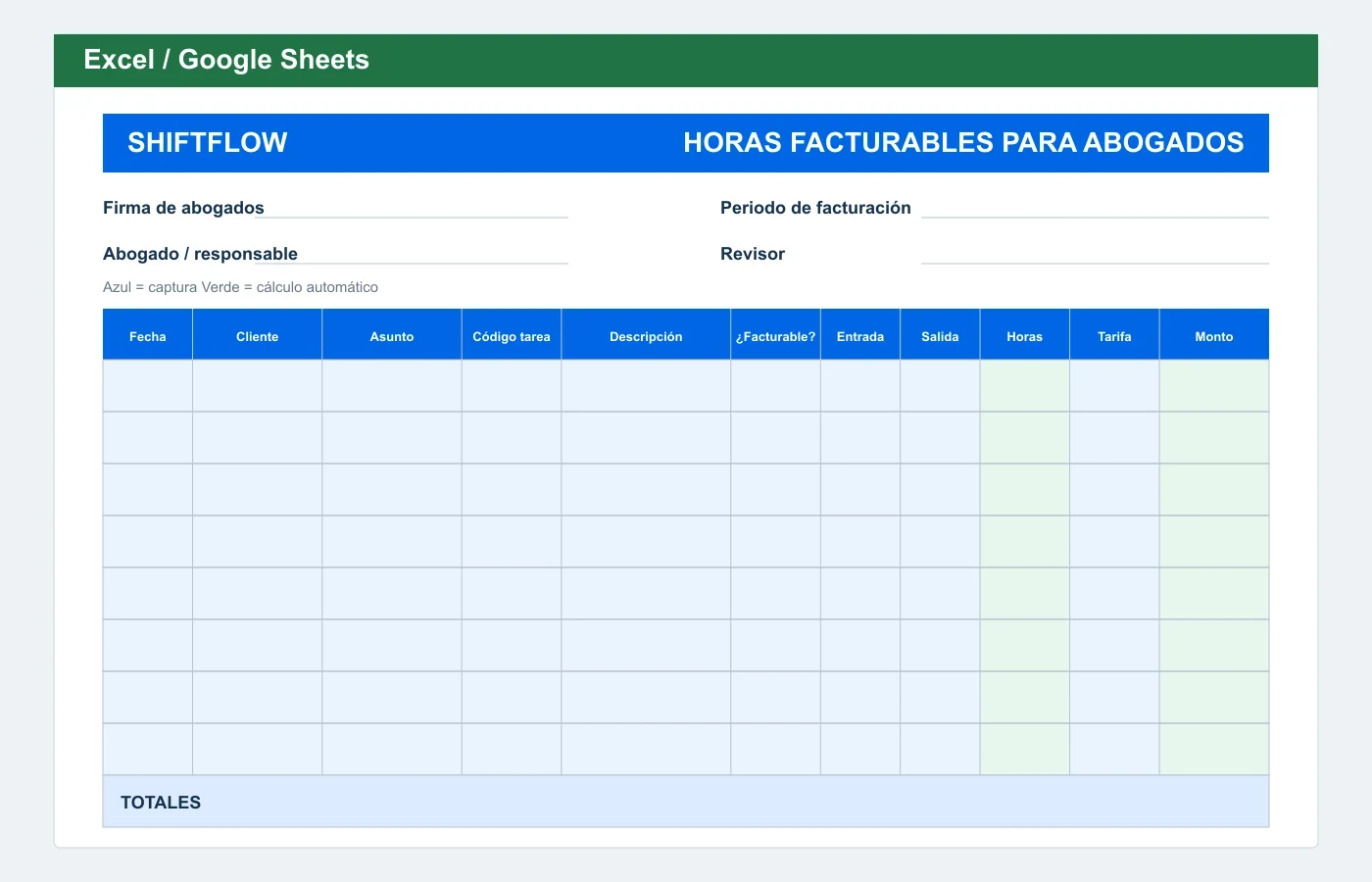Click the Salida column header
This screenshot has height=882, width=1372.
940,336
